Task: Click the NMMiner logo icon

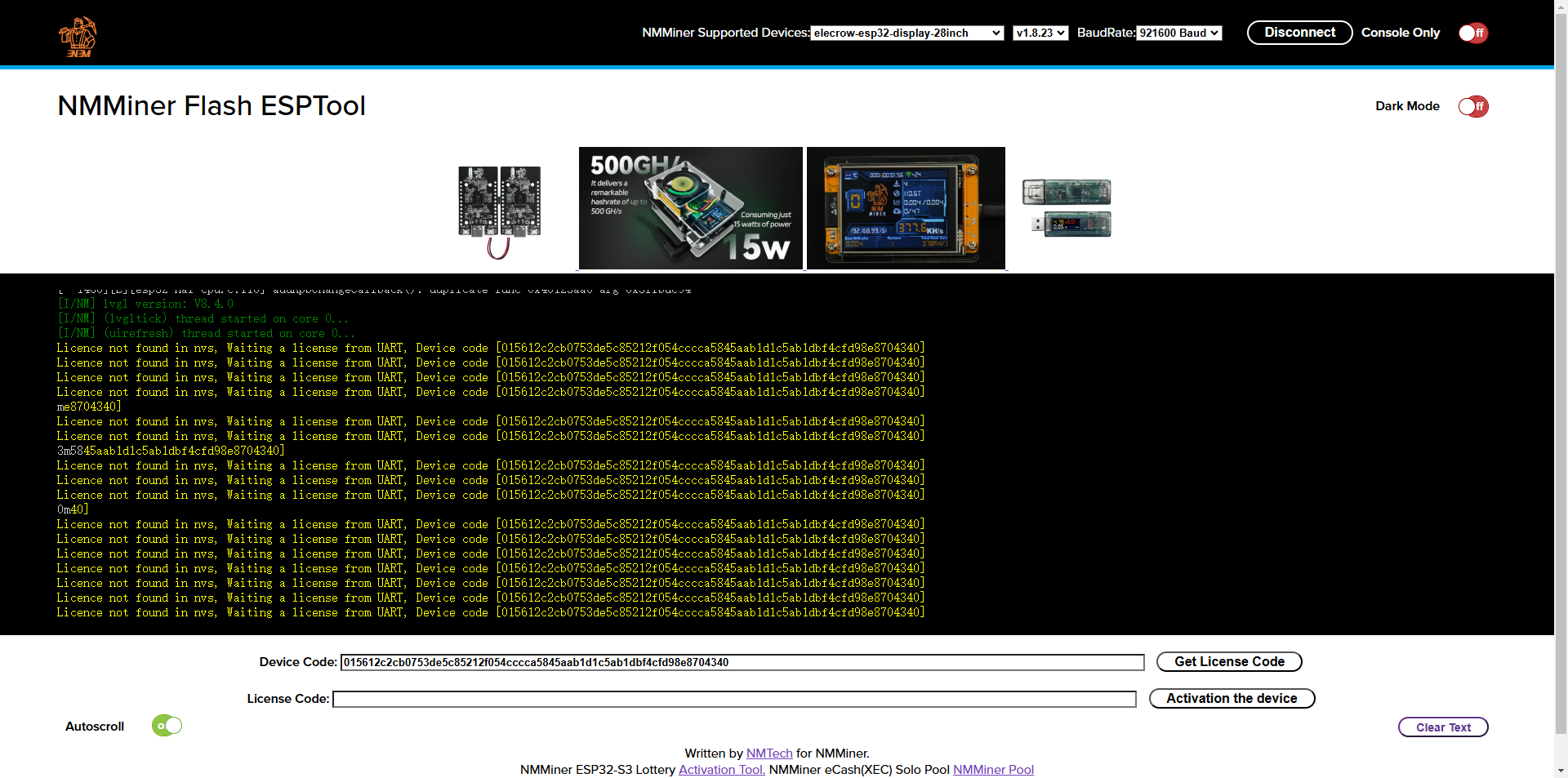Action: click(78, 37)
